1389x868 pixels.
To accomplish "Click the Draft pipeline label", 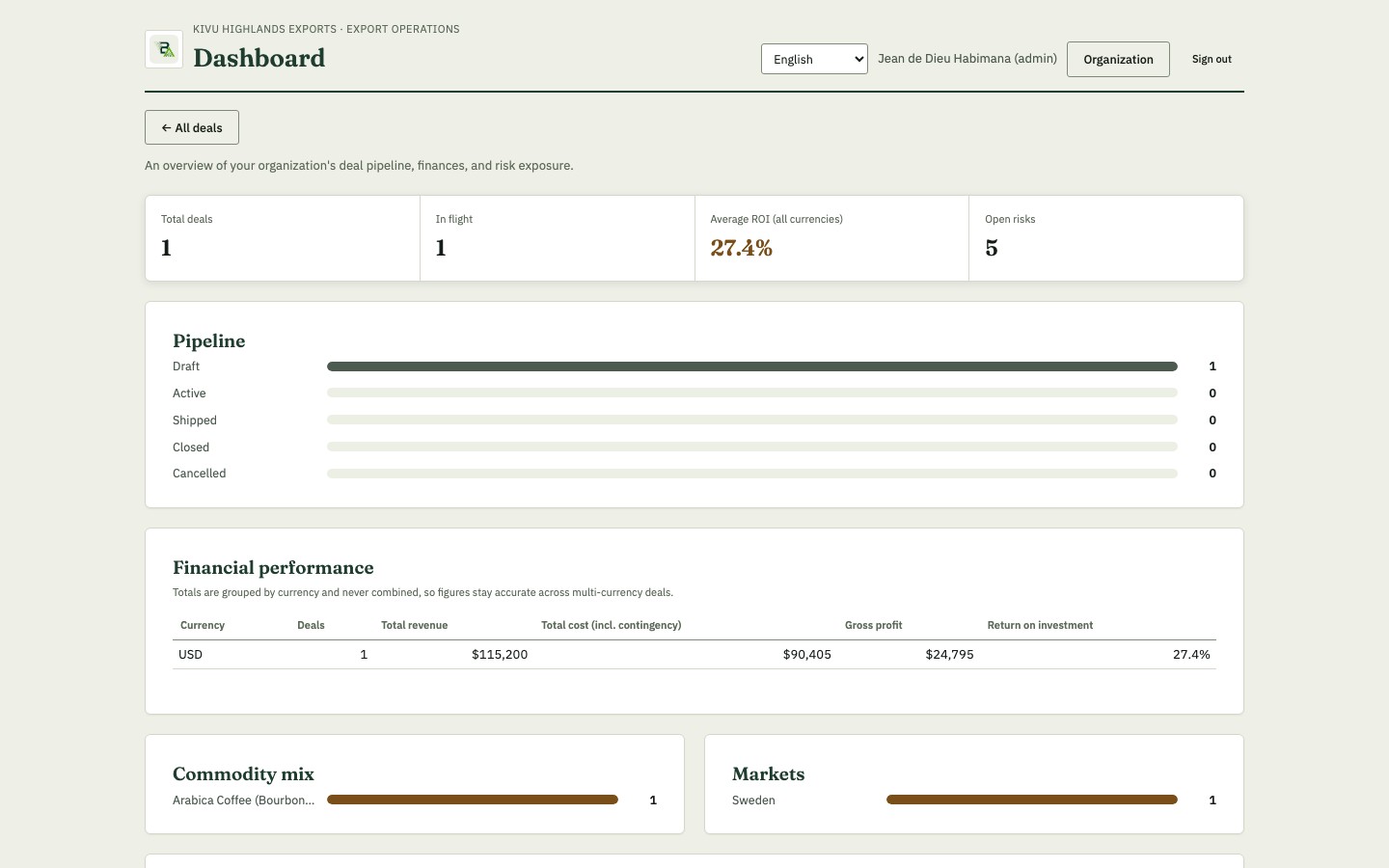I will (186, 366).
